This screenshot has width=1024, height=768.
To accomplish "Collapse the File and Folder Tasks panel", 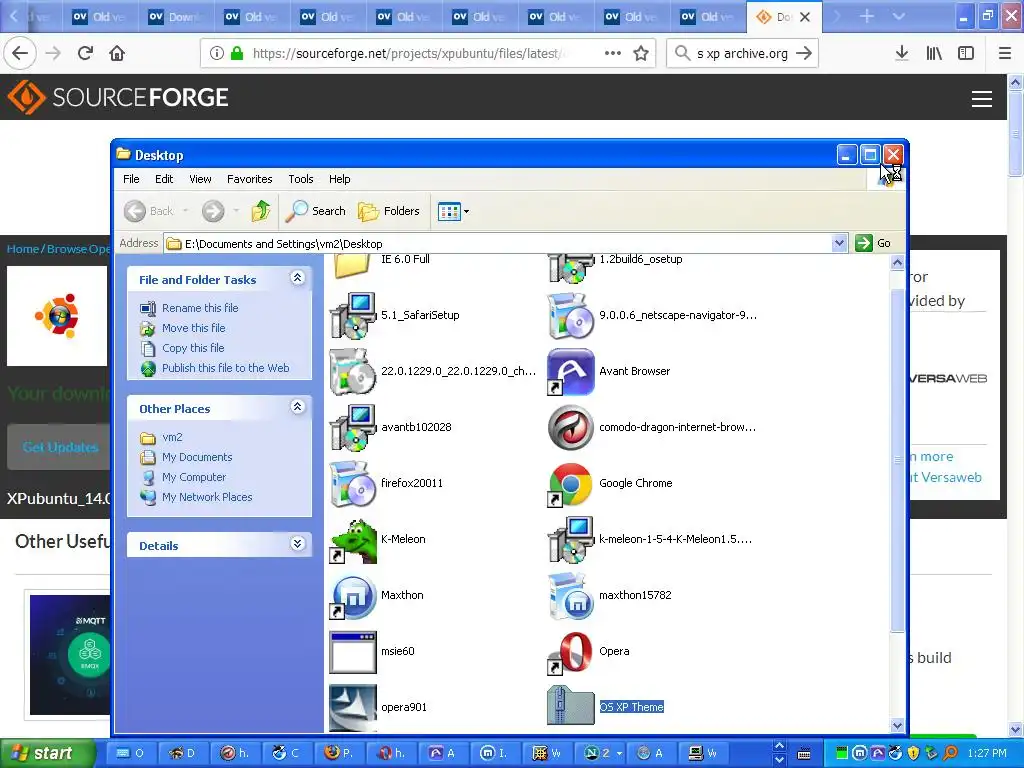I will pyautogui.click(x=297, y=278).
